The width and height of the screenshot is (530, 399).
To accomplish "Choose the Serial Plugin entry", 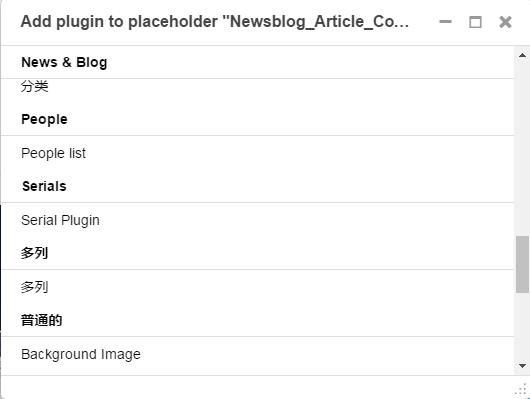I will (258, 220).
